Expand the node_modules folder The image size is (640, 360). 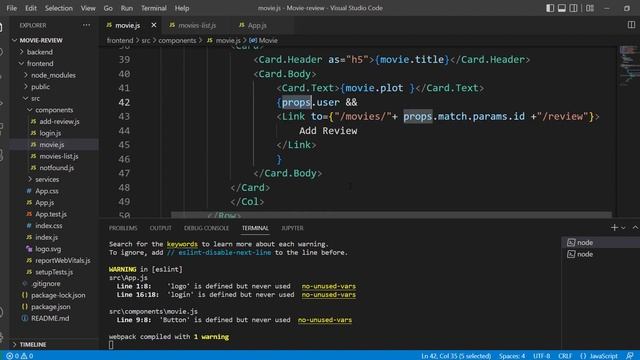[54, 75]
